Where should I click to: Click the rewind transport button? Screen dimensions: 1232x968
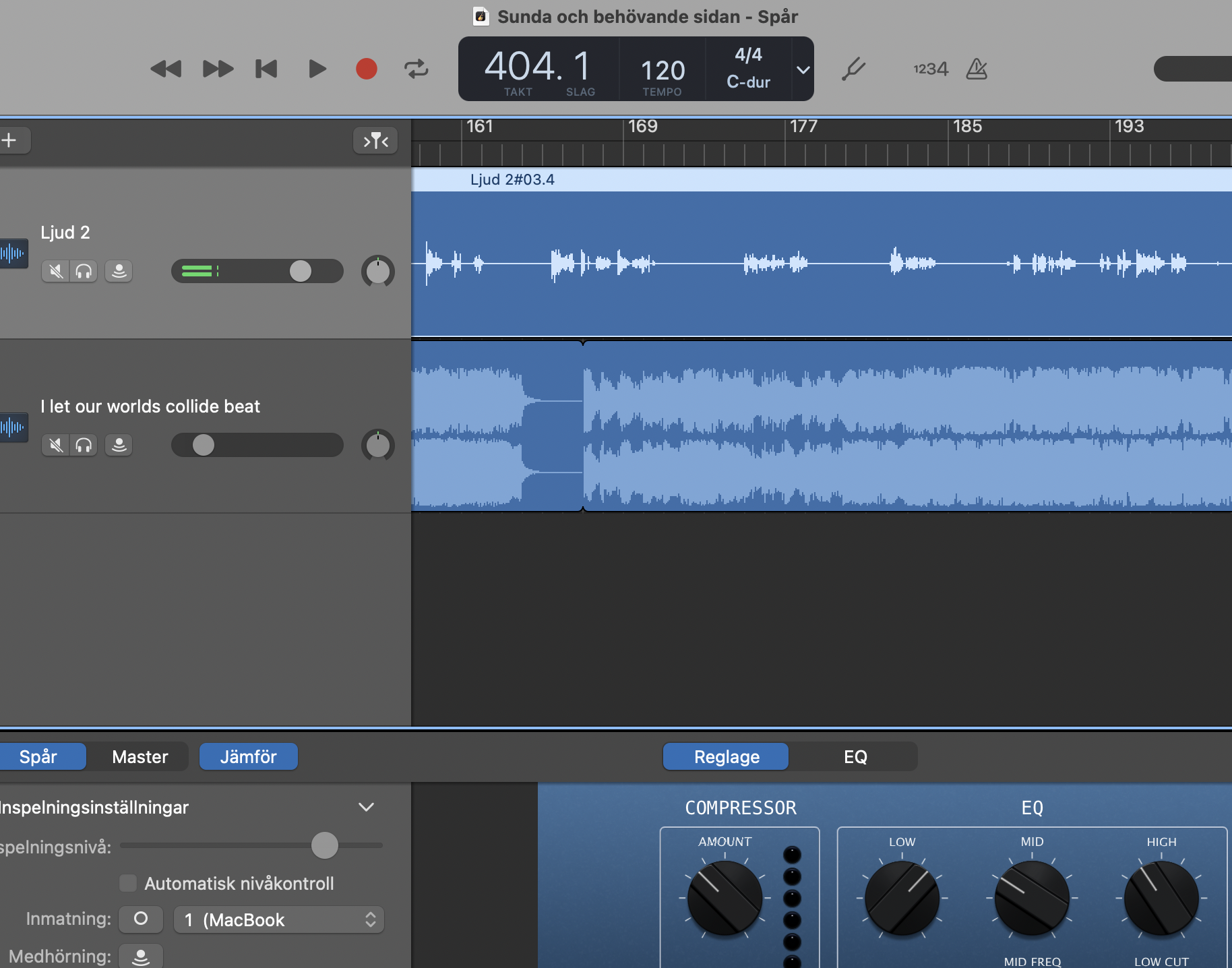pyautogui.click(x=166, y=69)
